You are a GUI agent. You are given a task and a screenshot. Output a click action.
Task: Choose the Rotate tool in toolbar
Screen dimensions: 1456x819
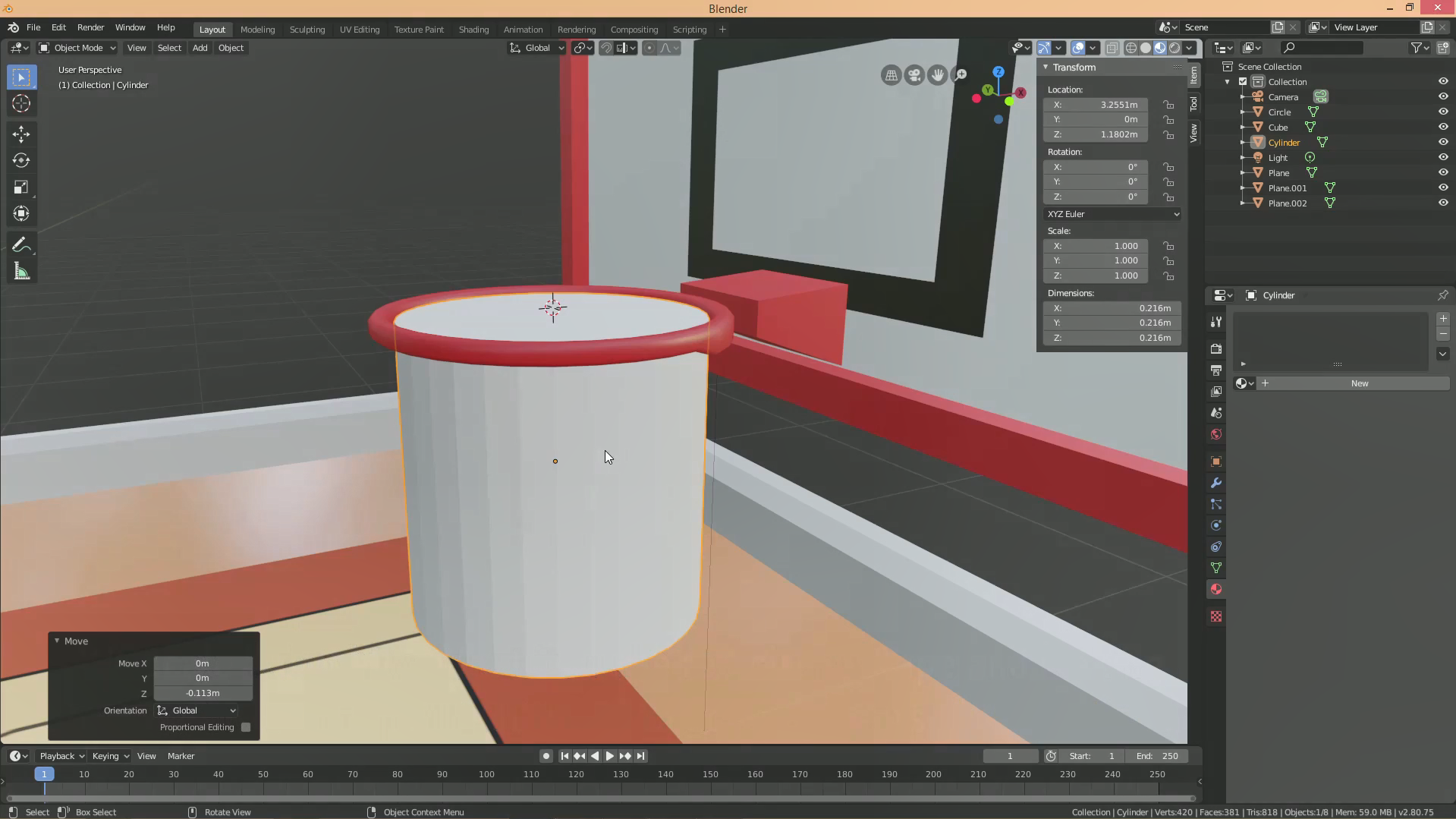coord(21,161)
